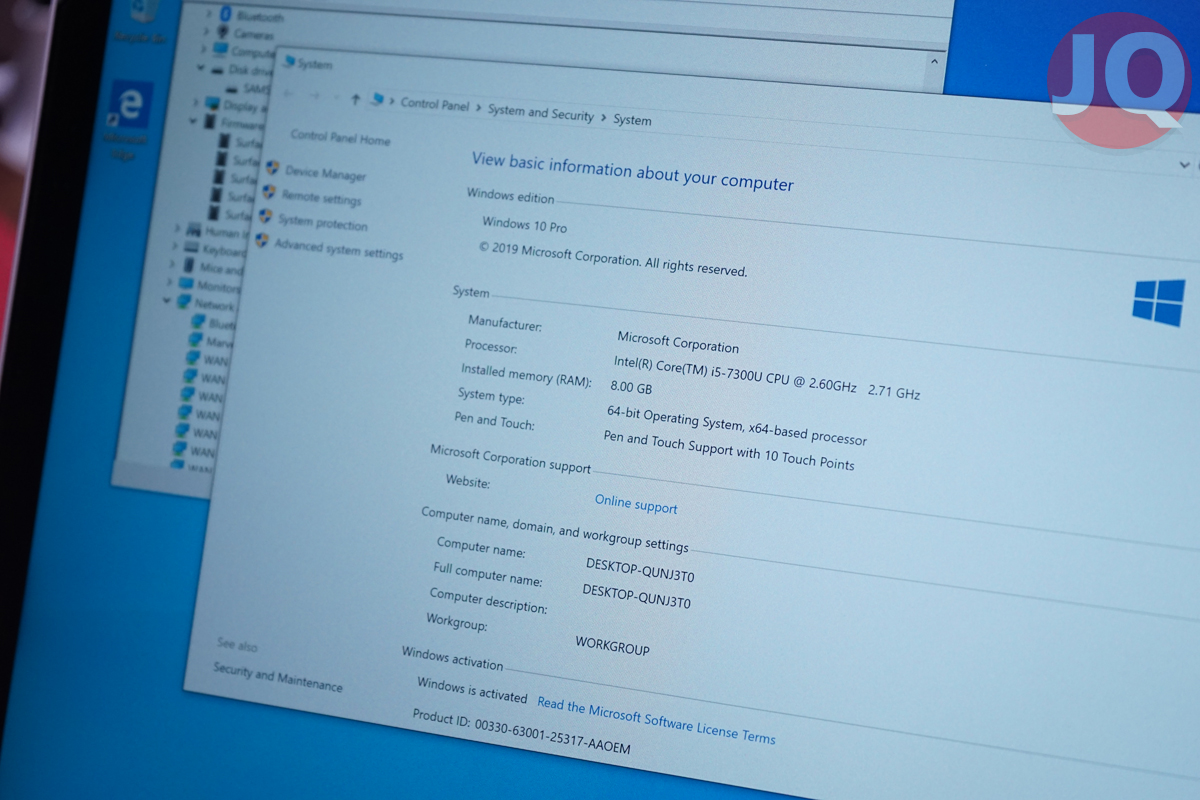Click the Keyboards category icon in Device Manager
The height and width of the screenshot is (800, 1200).
pos(191,247)
